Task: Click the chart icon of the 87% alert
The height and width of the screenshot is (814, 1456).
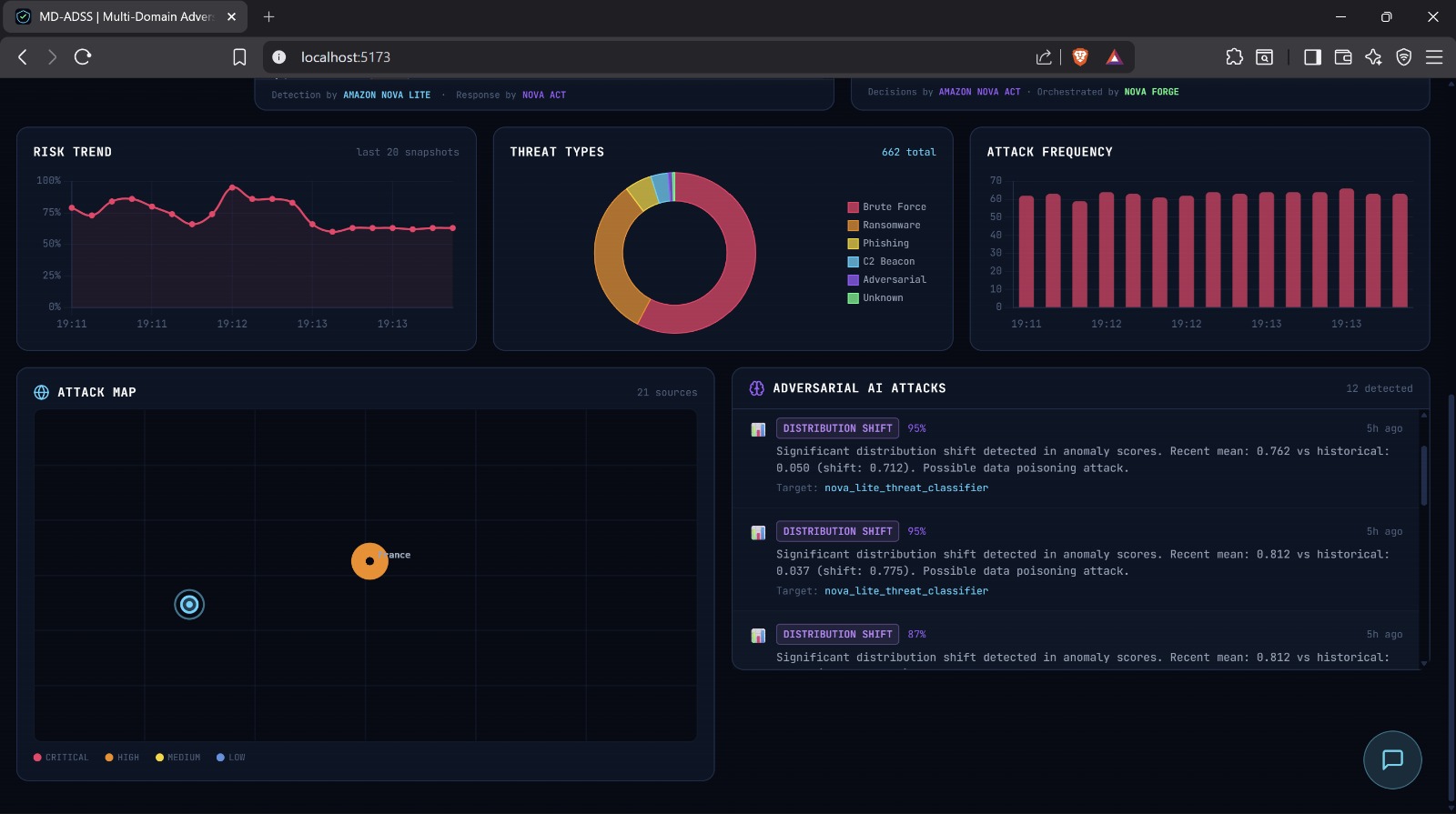Action: [x=758, y=635]
